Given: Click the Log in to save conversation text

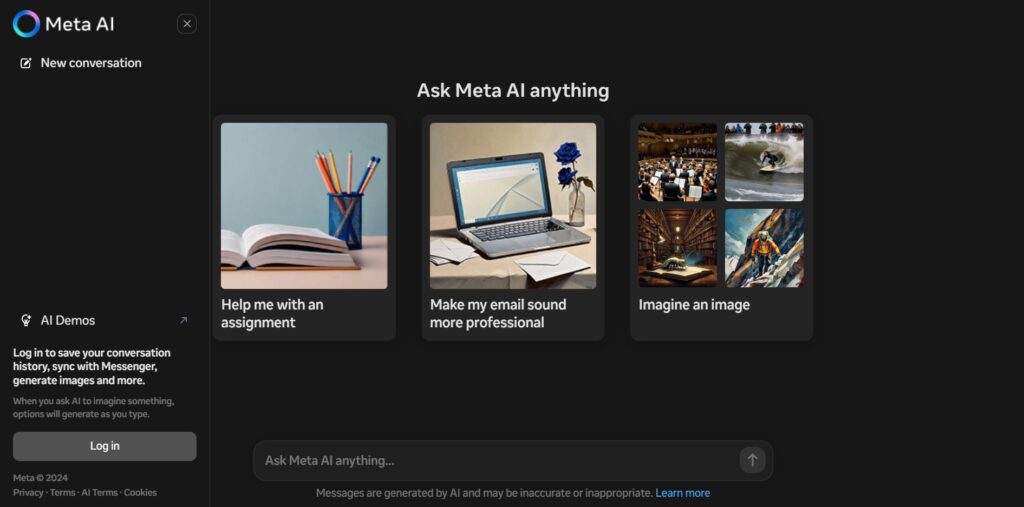Looking at the screenshot, I should 92,367.
